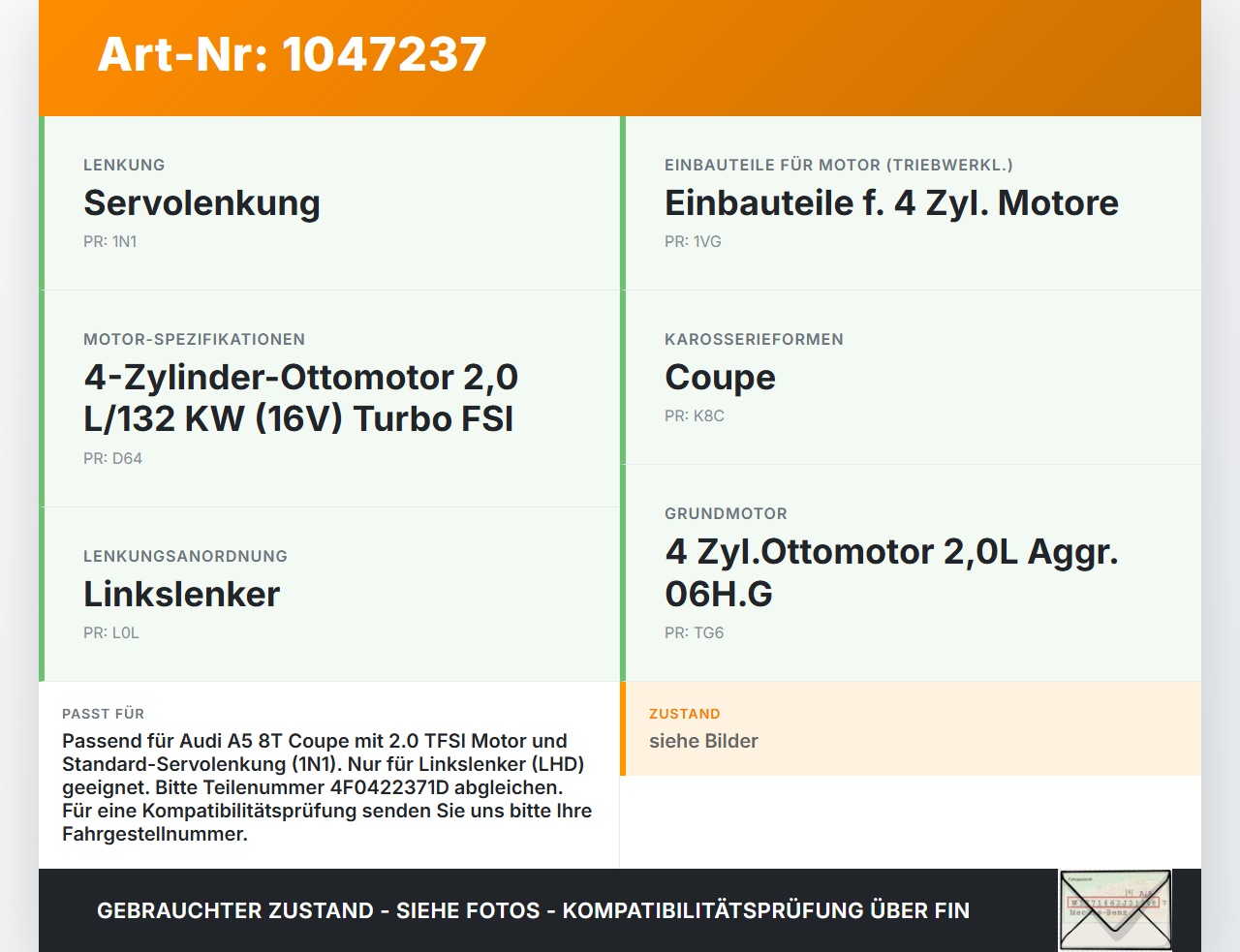Click the GEBRAUCHTER ZUSTAND footer banner text
This screenshot has height=952, width=1240.
533,910
